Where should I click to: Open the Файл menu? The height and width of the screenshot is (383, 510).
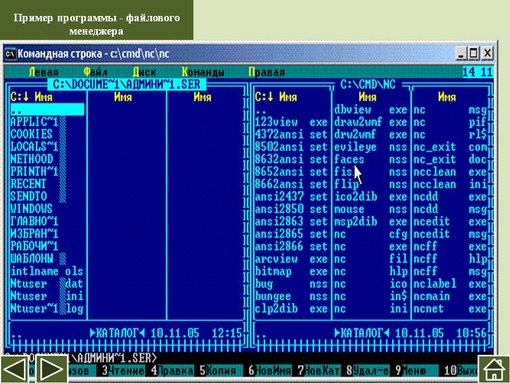point(95,72)
